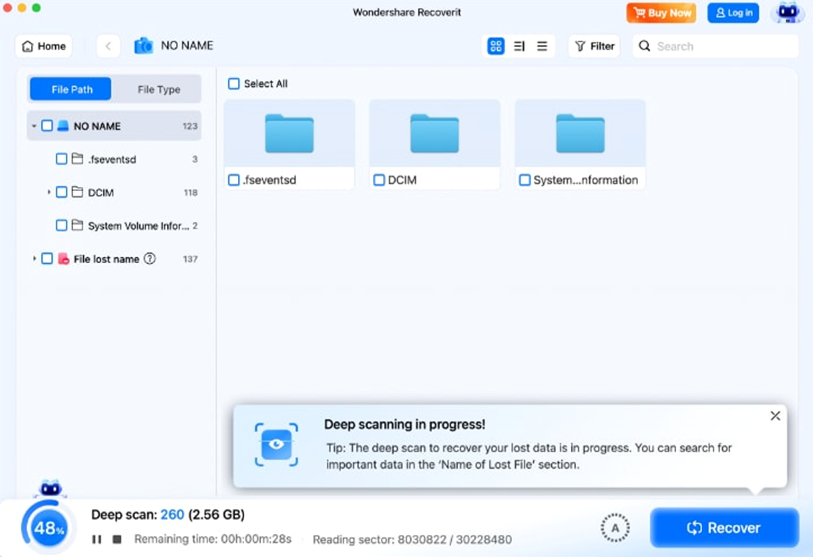Select System Volume Infor... tree row

(x=114, y=226)
